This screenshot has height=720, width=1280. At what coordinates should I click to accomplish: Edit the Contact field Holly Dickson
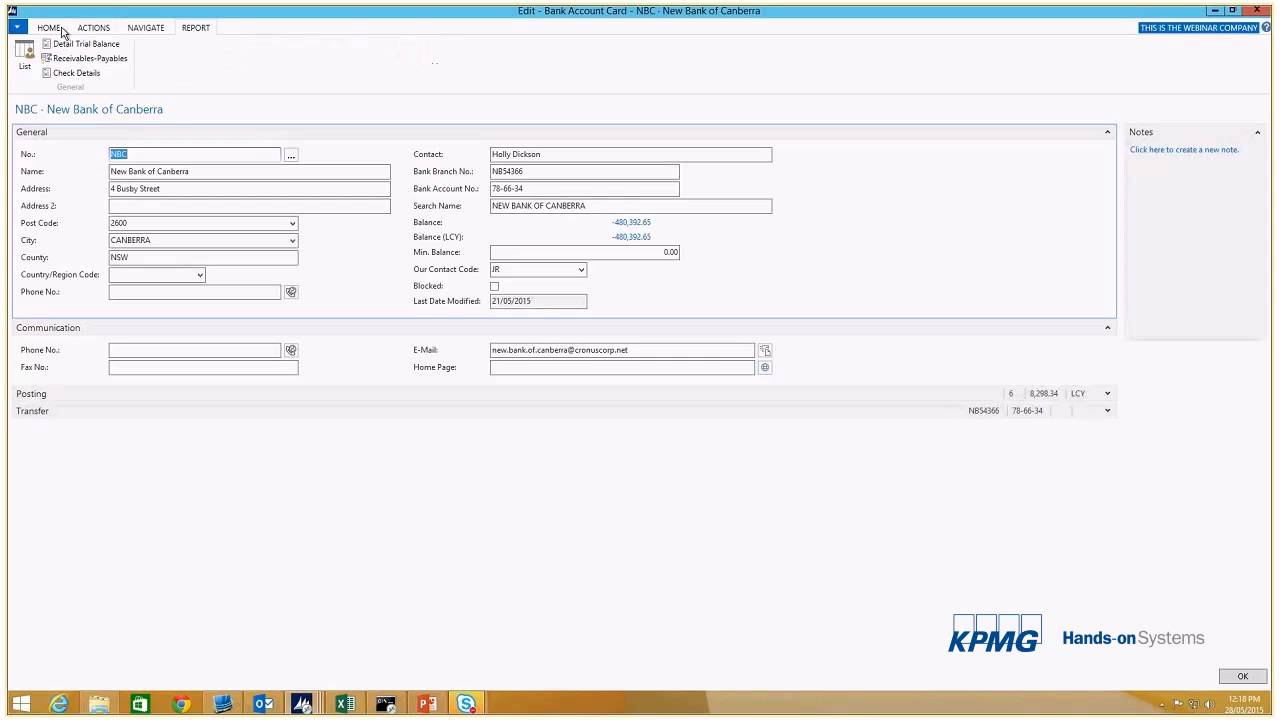(x=631, y=155)
